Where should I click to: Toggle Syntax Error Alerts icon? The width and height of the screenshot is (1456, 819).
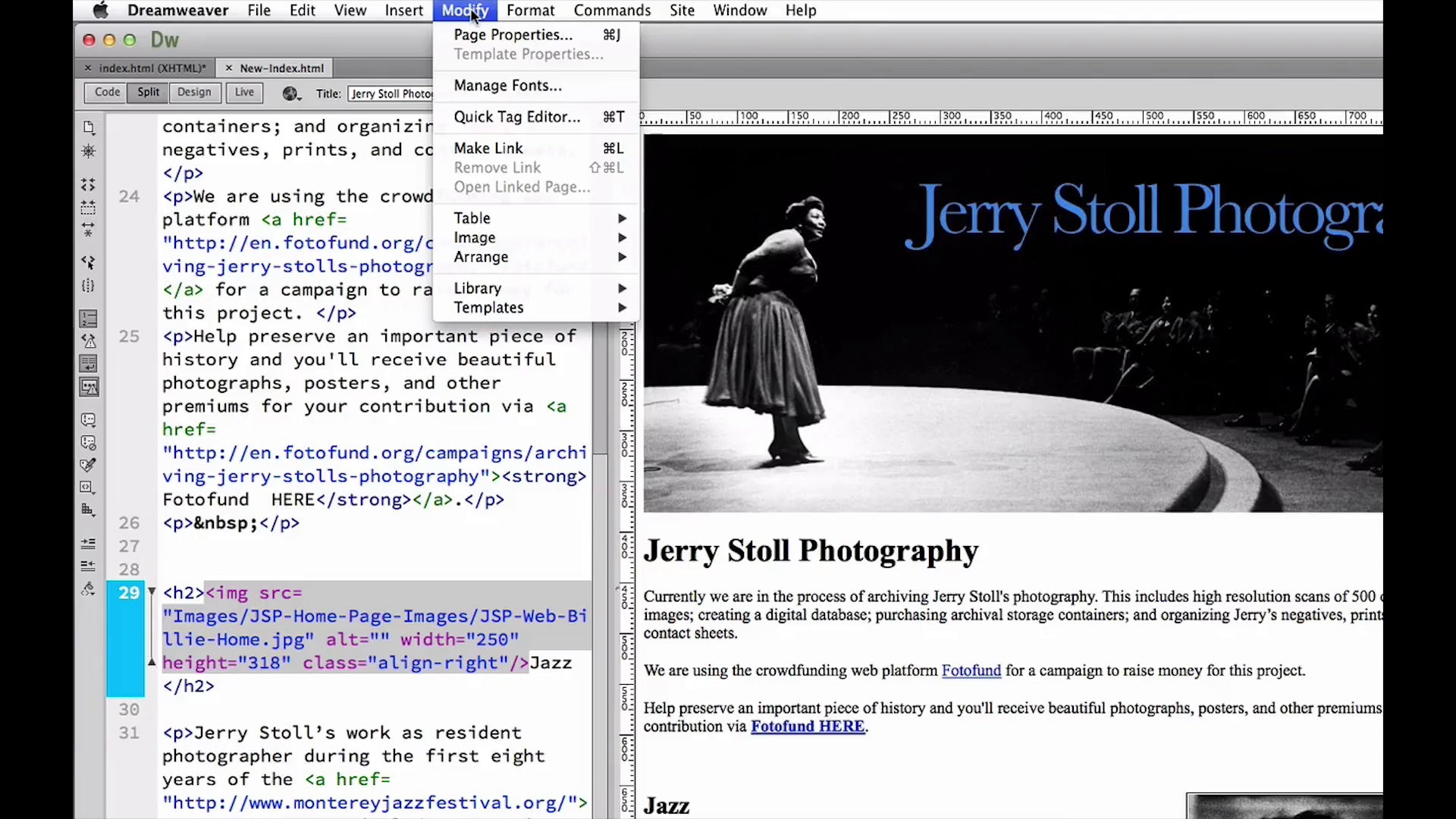pos(89,388)
